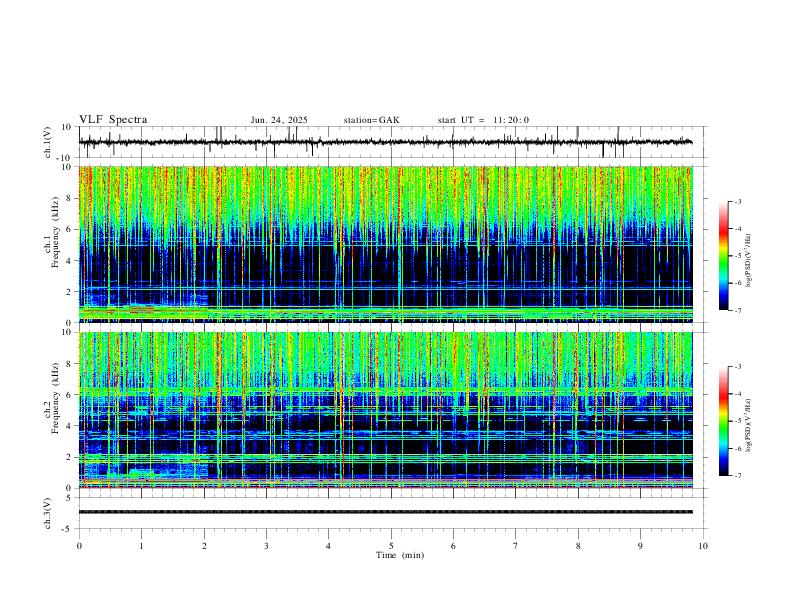Image resolution: width=792 pixels, height=612 pixels.
Task: Click time axis tick label '2'
Action: [x=204, y=546]
